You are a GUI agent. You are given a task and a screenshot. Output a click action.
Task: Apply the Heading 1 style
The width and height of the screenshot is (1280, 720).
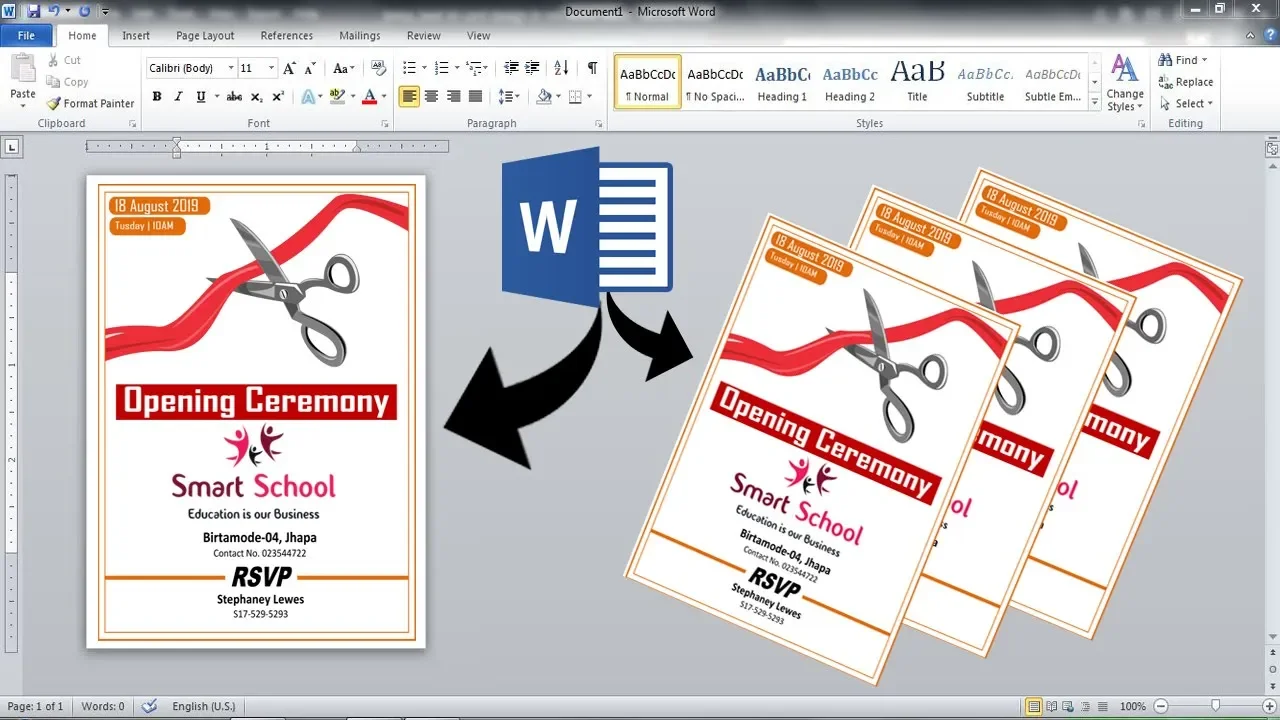pyautogui.click(x=782, y=82)
